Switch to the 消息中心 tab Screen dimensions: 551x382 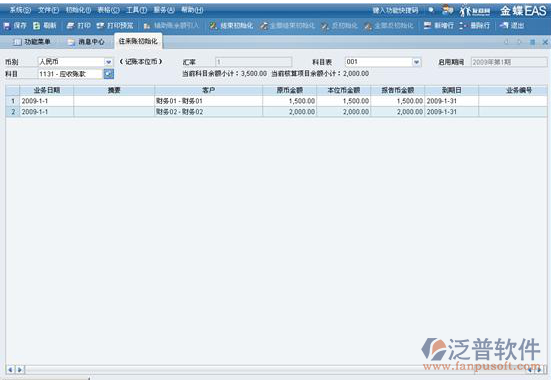coord(86,42)
